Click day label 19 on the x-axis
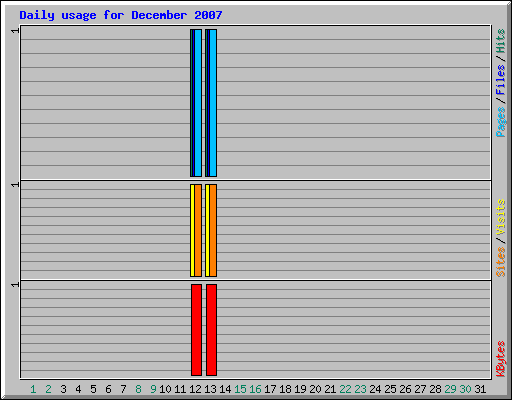Image resolution: width=512 pixels, height=400 pixels. click(300, 389)
